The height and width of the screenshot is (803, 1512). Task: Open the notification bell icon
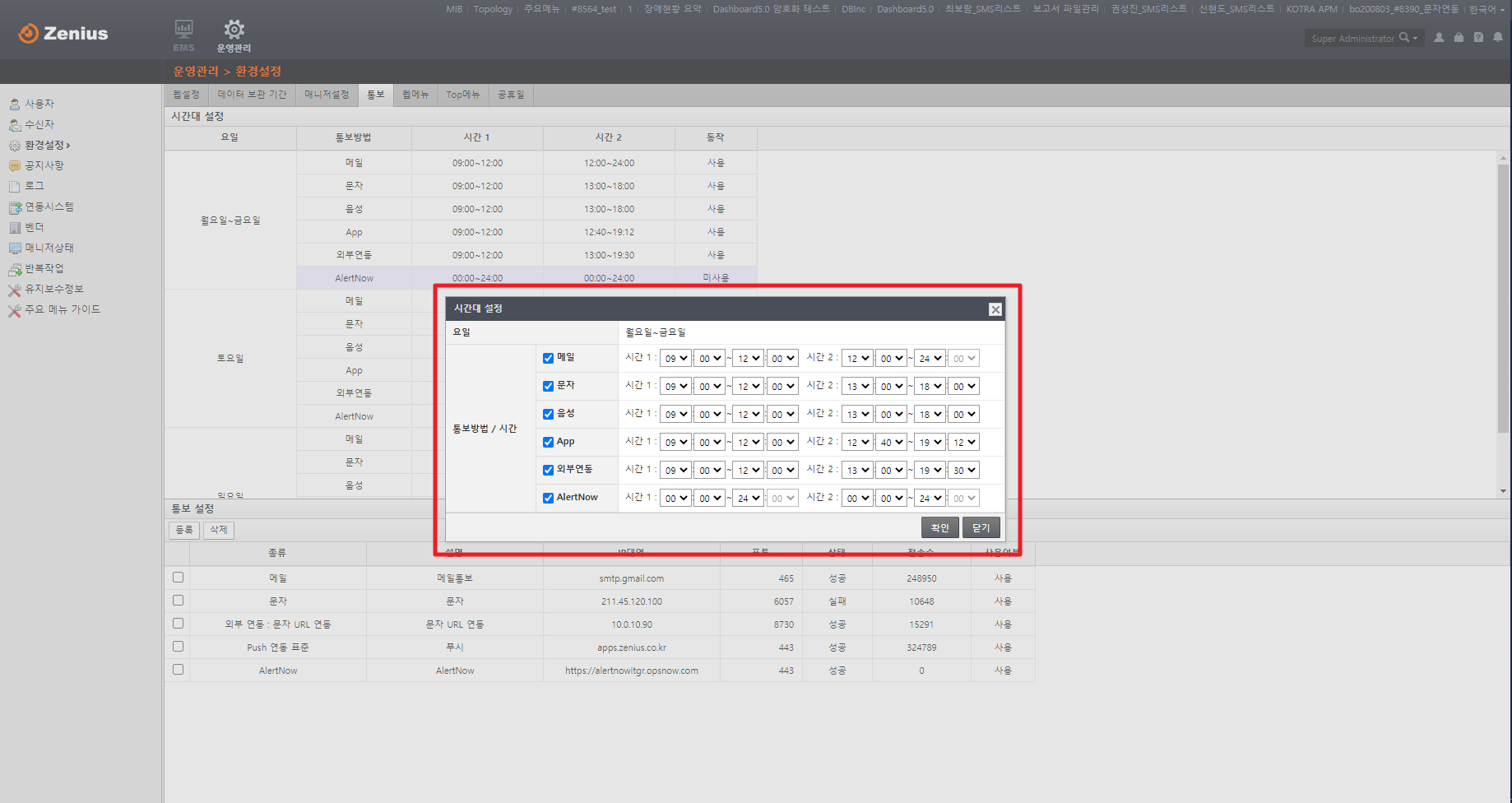click(1498, 38)
